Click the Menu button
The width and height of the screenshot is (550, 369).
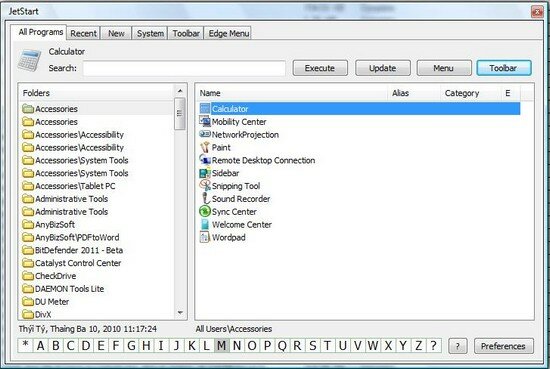click(x=444, y=68)
